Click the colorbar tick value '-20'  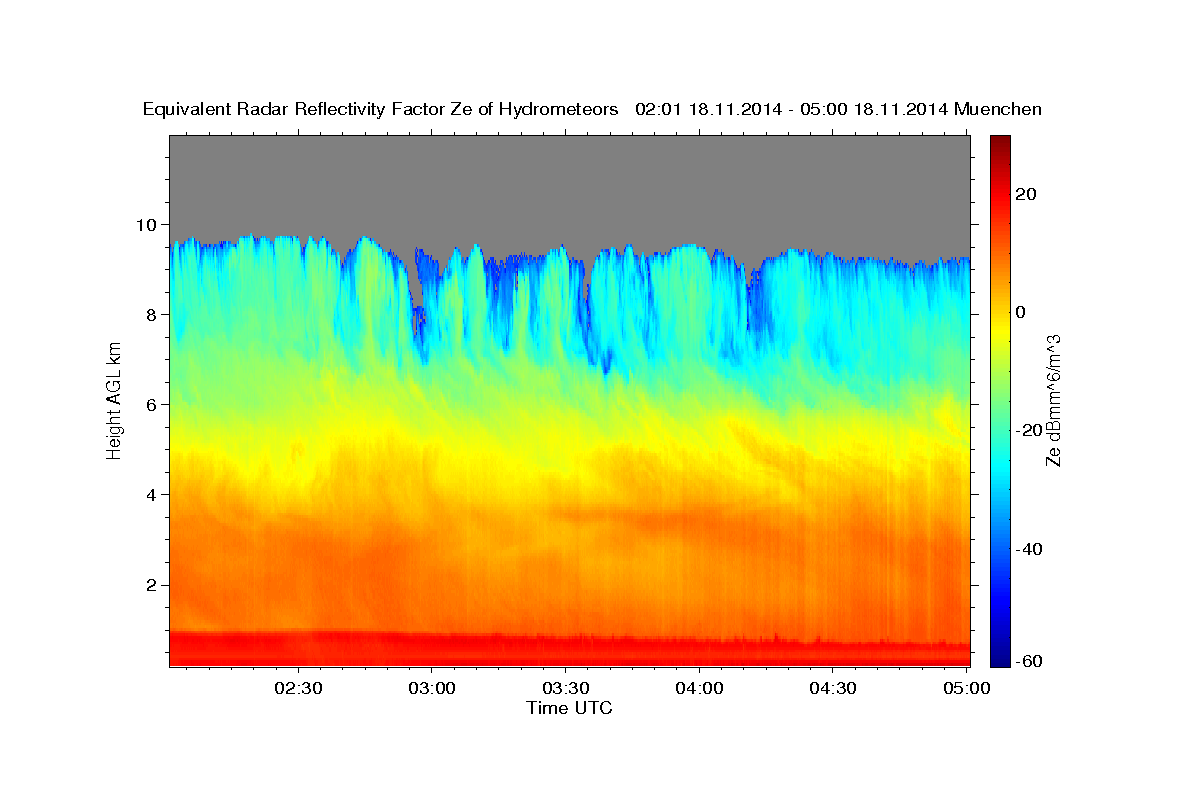(1030, 430)
